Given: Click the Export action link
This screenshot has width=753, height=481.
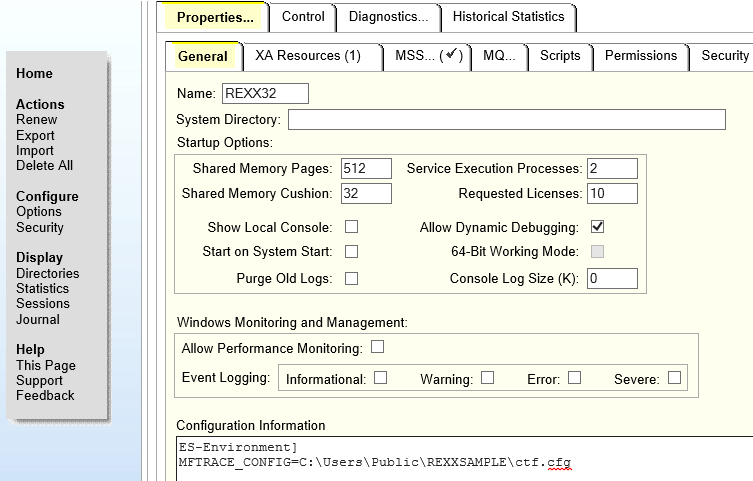Looking at the screenshot, I should (35, 135).
